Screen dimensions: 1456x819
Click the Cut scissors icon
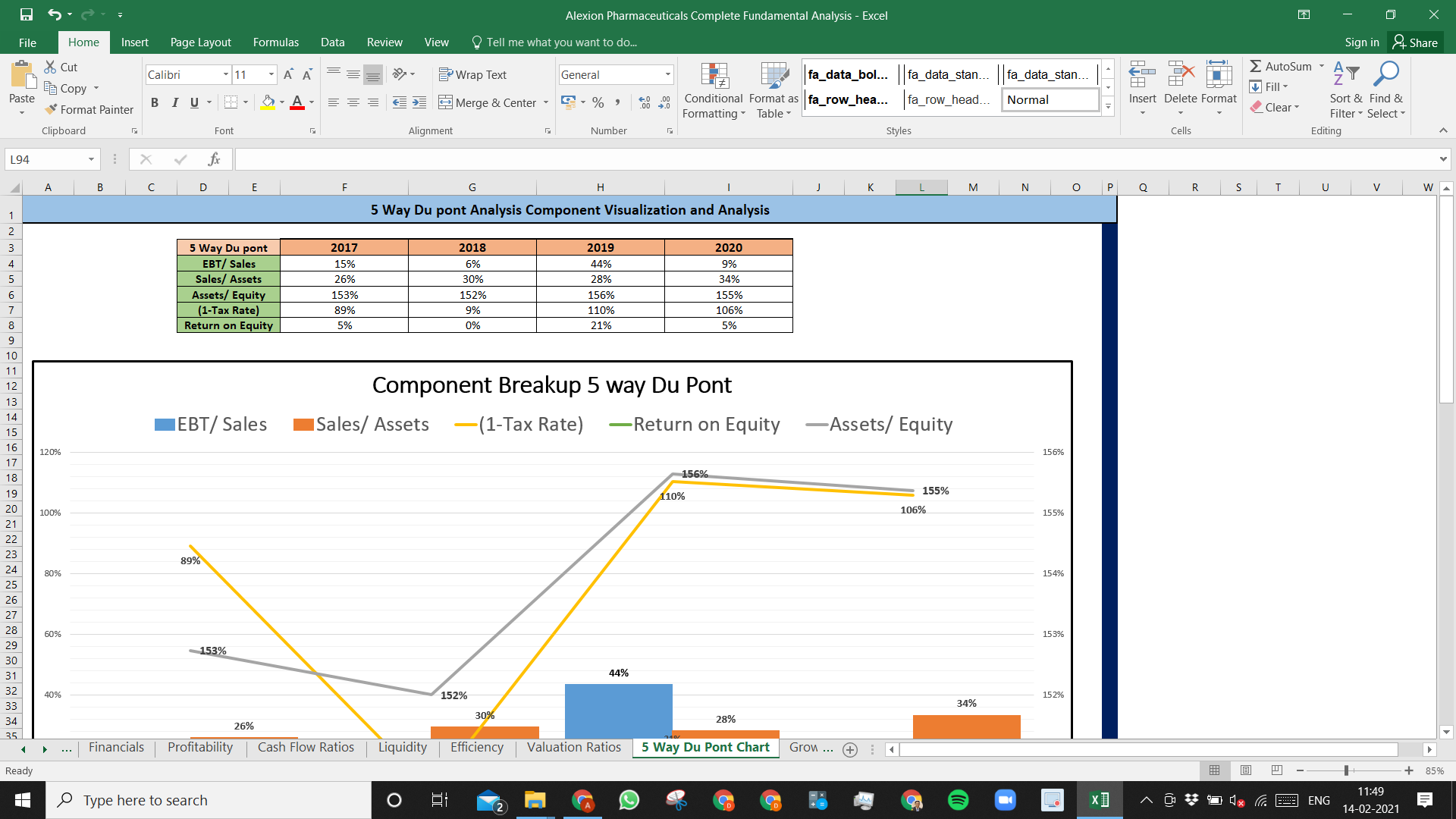click(51, 67)
